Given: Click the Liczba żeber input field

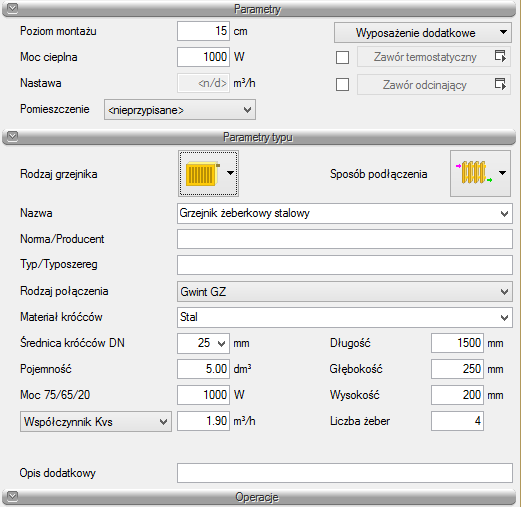Looking at the screenshot, I should [457, 421].
